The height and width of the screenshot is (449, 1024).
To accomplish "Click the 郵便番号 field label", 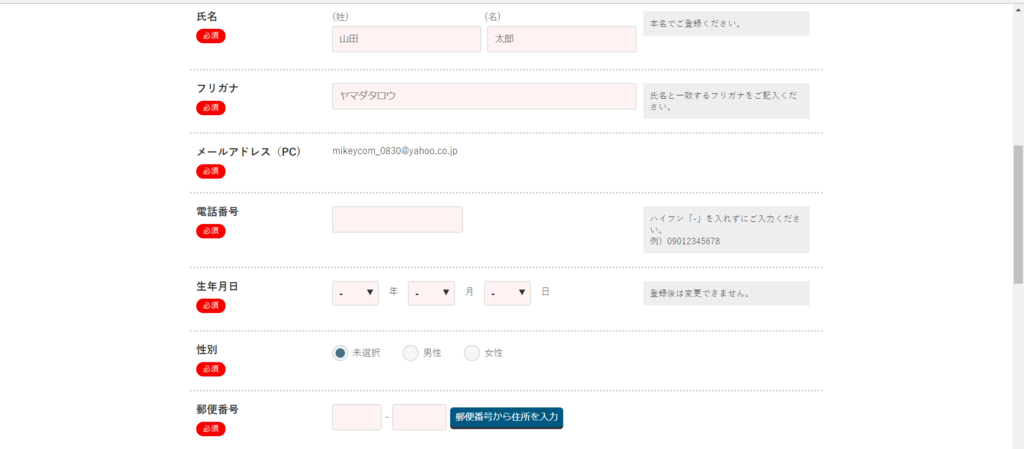I will coord(217,410).
